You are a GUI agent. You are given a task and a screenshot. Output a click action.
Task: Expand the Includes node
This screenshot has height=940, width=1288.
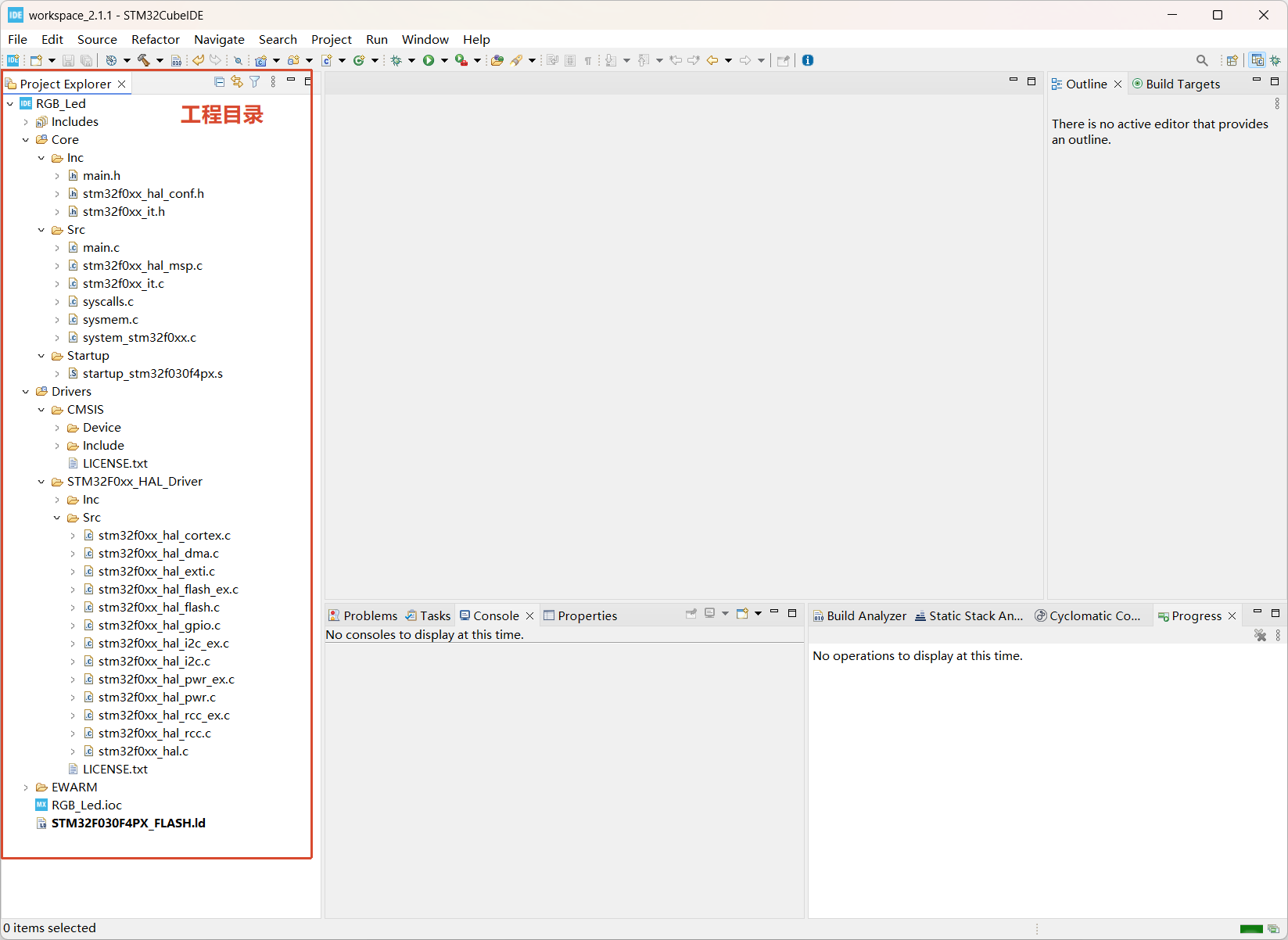click(x=26, y=121)
